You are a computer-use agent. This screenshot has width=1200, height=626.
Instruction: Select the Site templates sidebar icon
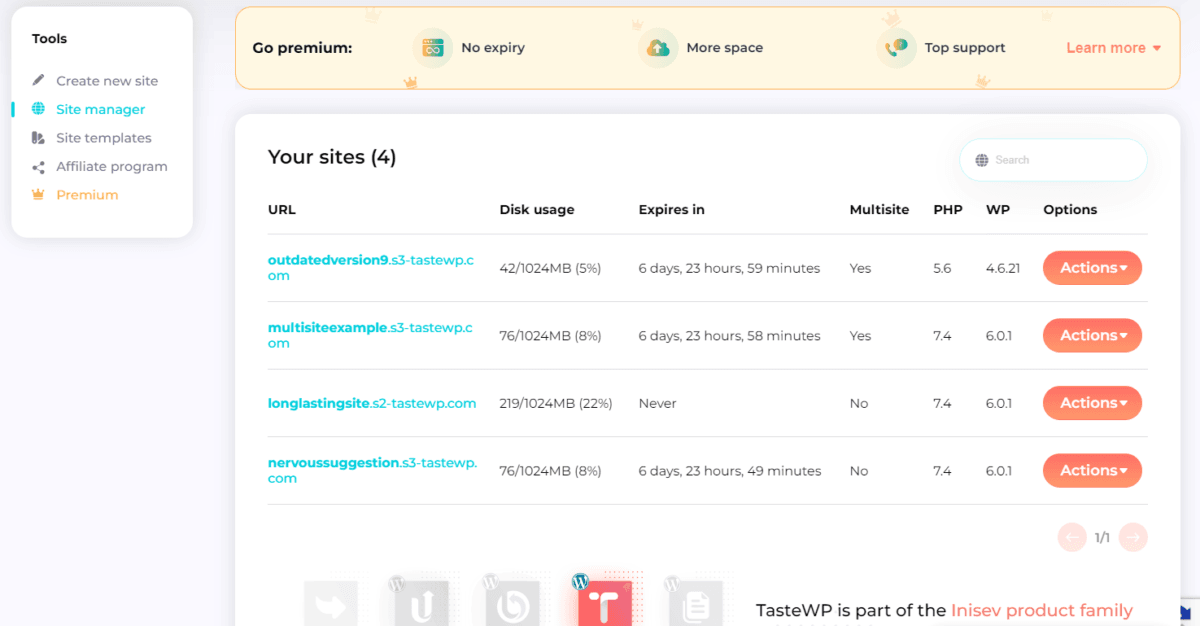[x=36, y=137]
